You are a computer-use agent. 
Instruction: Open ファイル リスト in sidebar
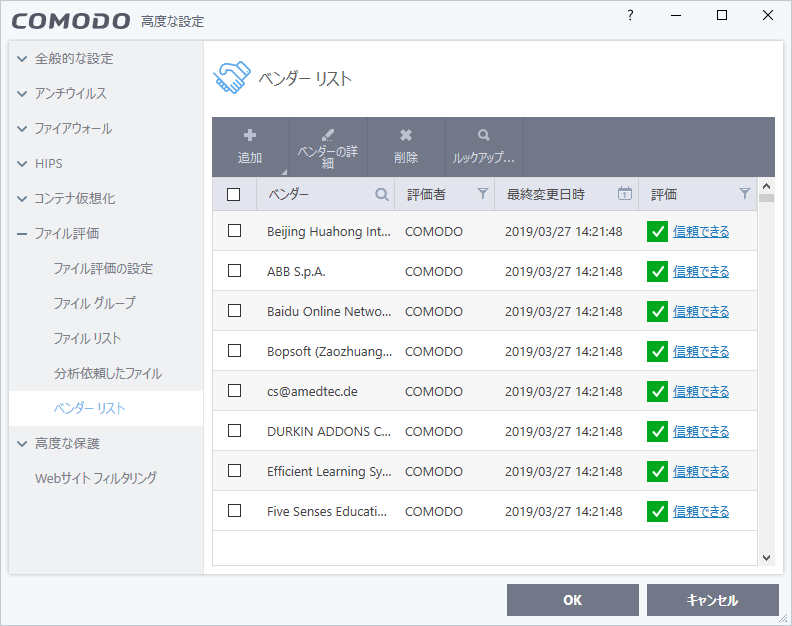pos(87,339)
